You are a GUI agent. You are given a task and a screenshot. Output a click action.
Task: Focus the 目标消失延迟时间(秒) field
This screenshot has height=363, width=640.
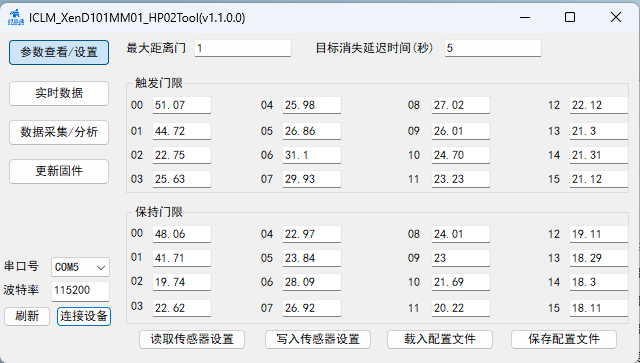[x=493, y=48]
